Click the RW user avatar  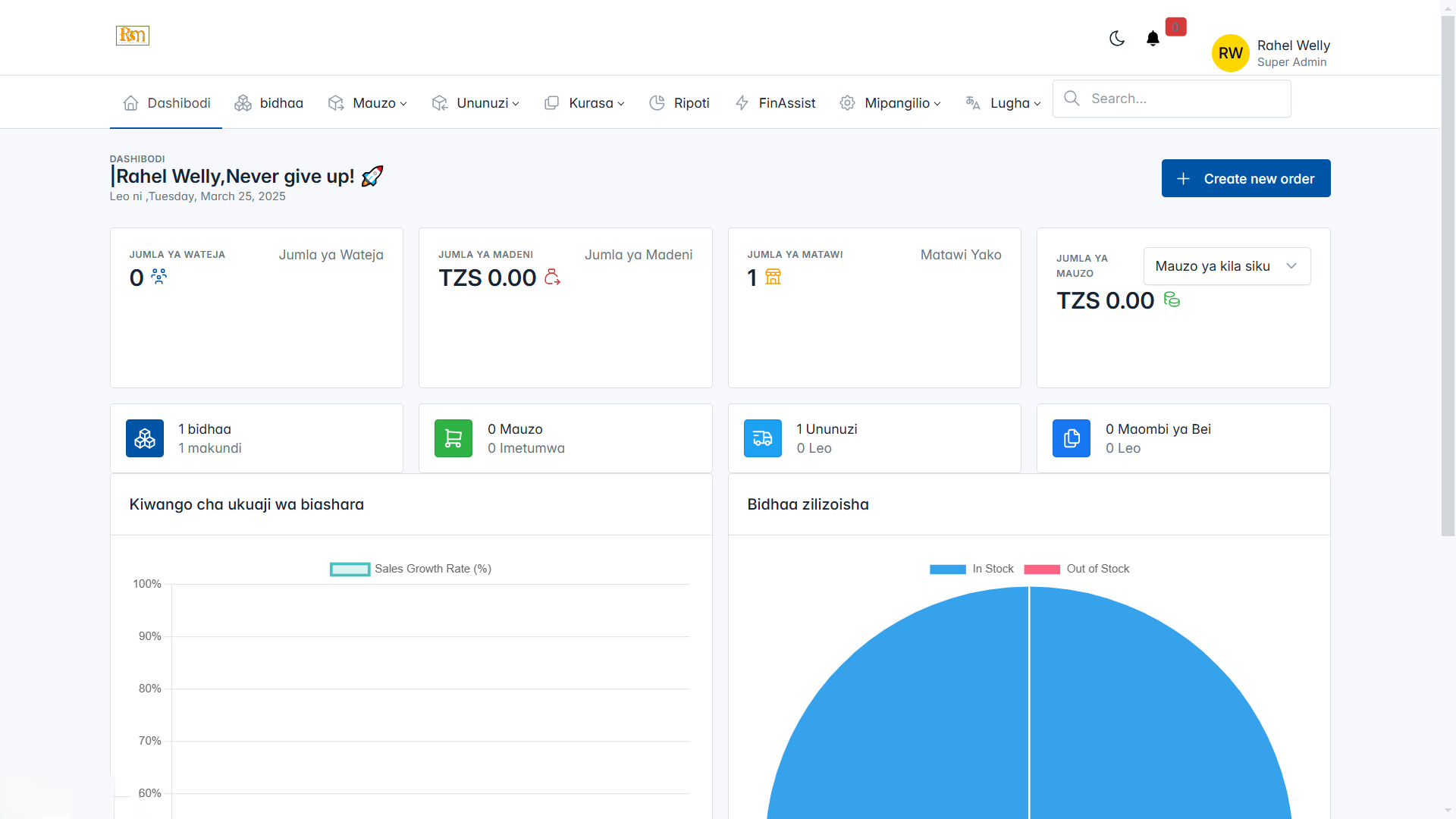click(1230, 53)
